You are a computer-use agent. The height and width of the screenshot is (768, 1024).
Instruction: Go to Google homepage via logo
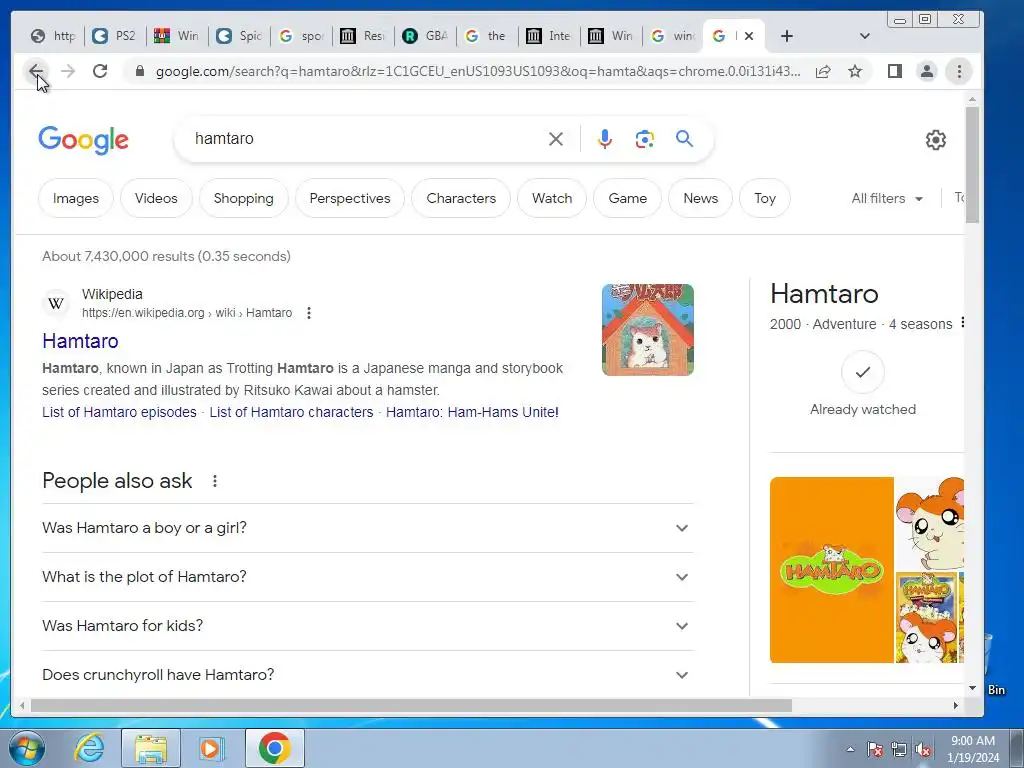point(84,140)
